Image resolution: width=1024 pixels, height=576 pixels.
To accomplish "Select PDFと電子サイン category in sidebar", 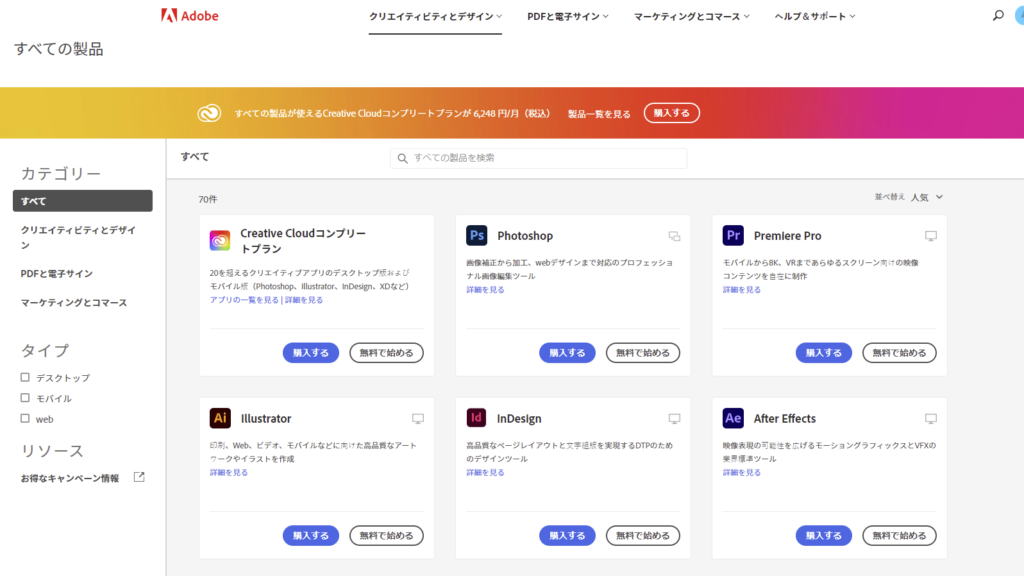I will [x=57, y=274].
